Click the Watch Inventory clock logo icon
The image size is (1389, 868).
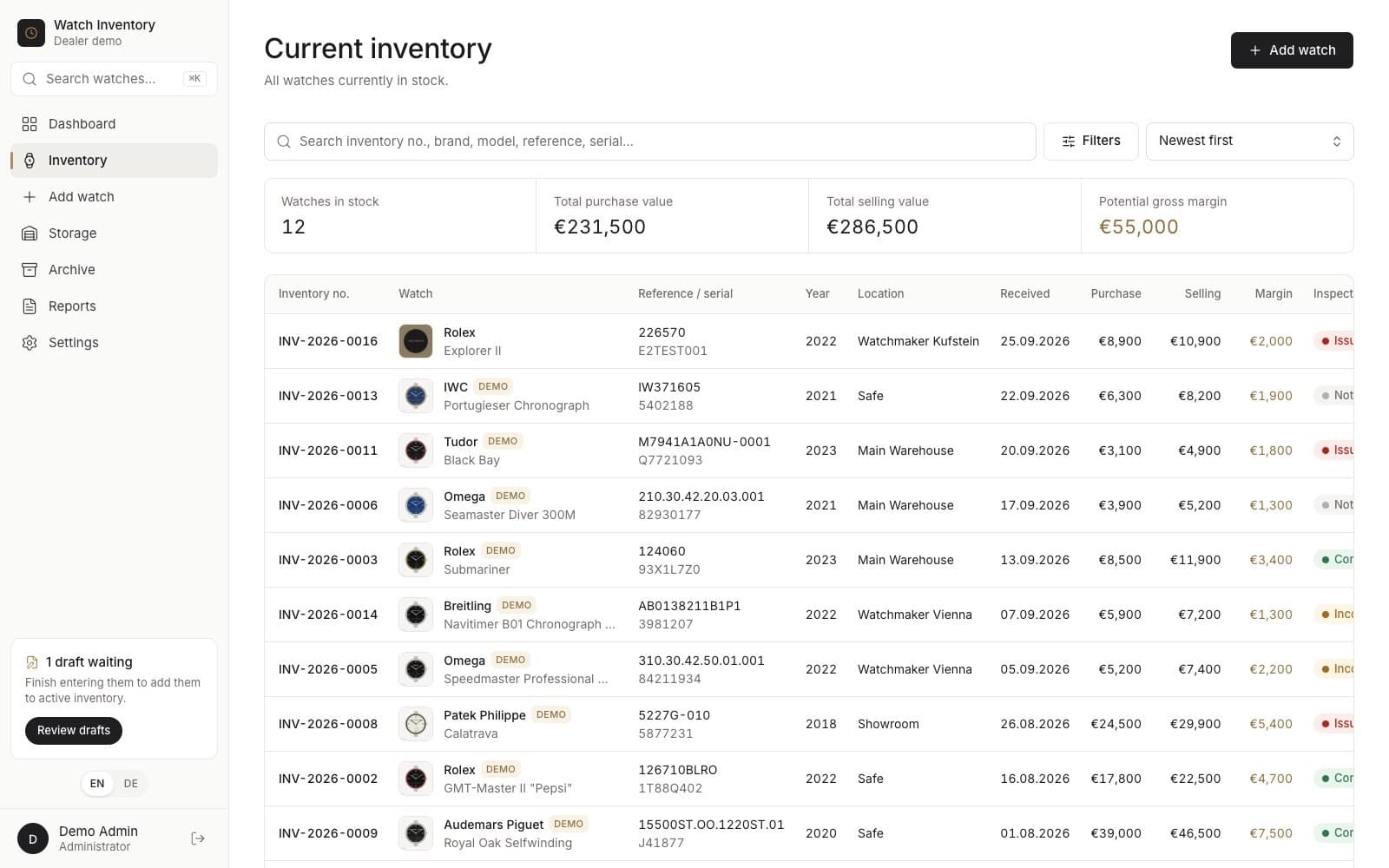coord(31,32)
